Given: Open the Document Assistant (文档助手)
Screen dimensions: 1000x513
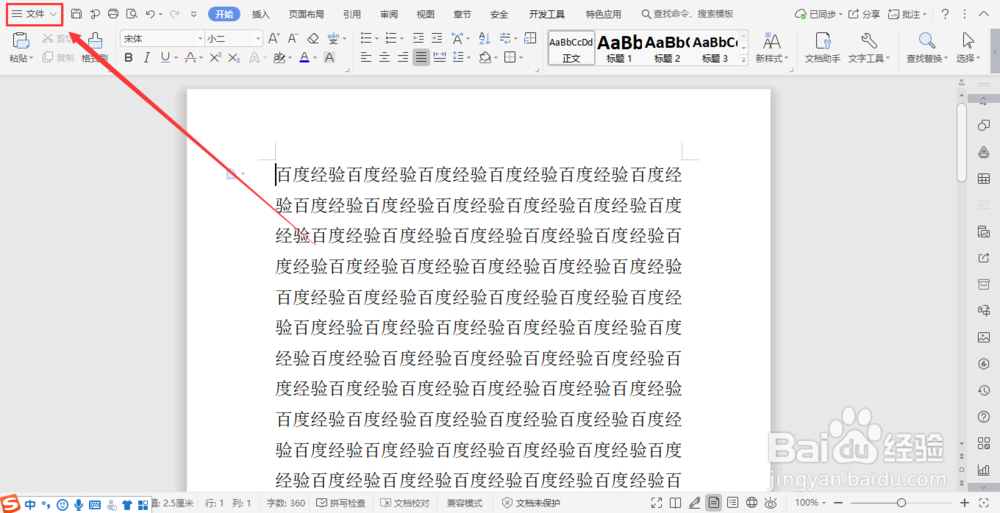Looking at the screenshot, I should click(823, 47).
